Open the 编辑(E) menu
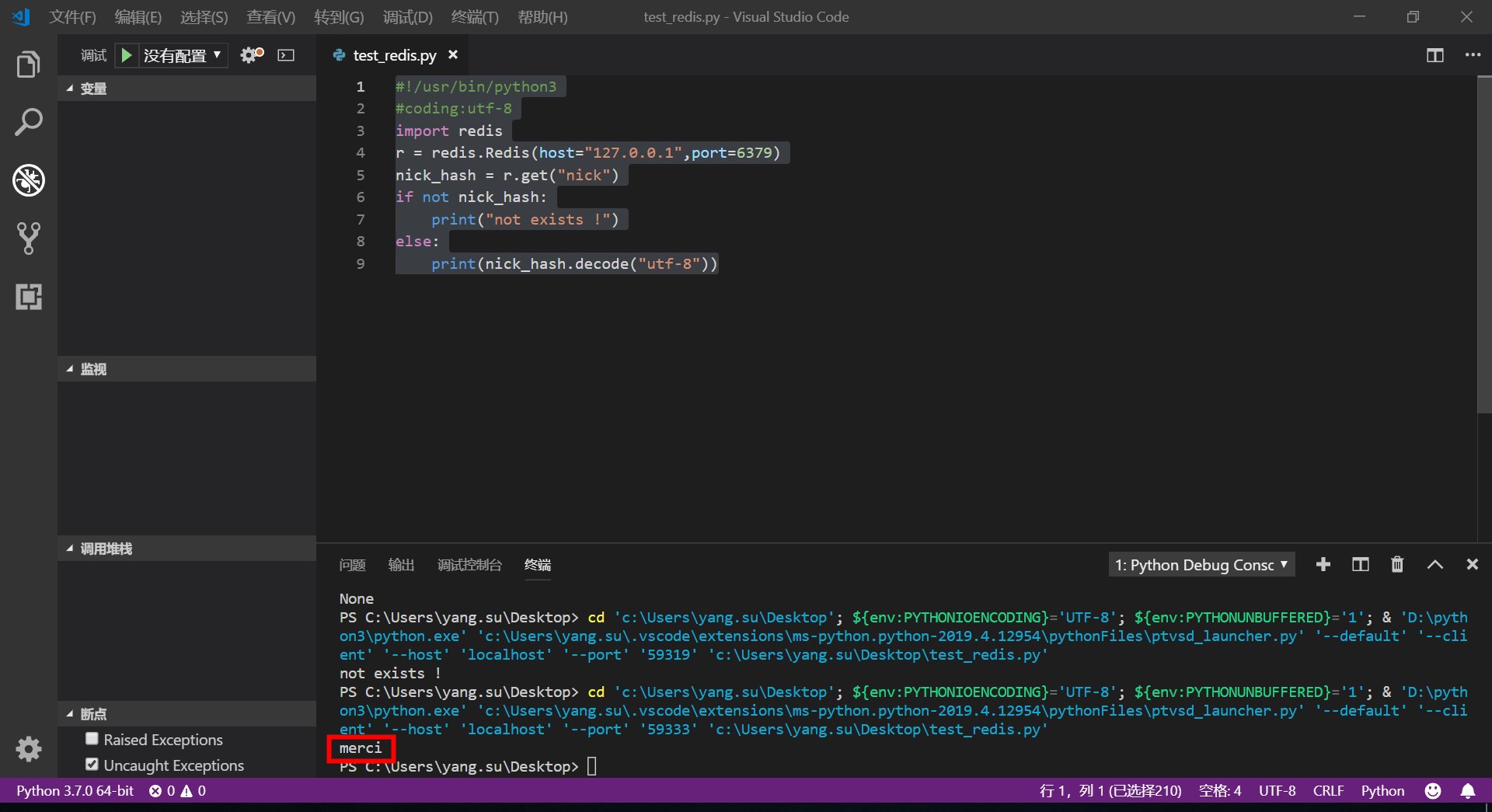This screenshot has height=812, width=1492. click(138, 16)
